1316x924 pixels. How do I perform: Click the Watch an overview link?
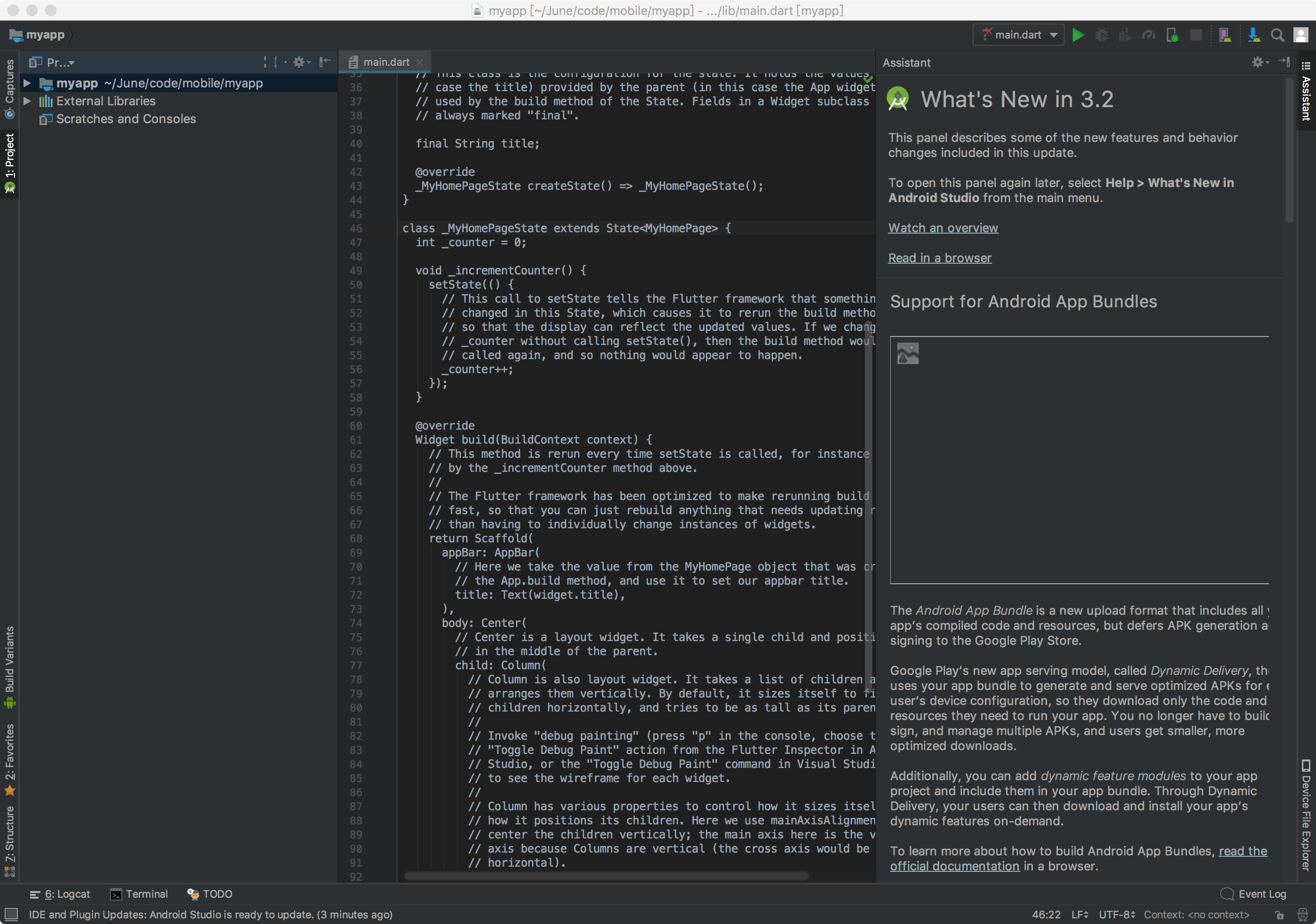click(943, 227)
